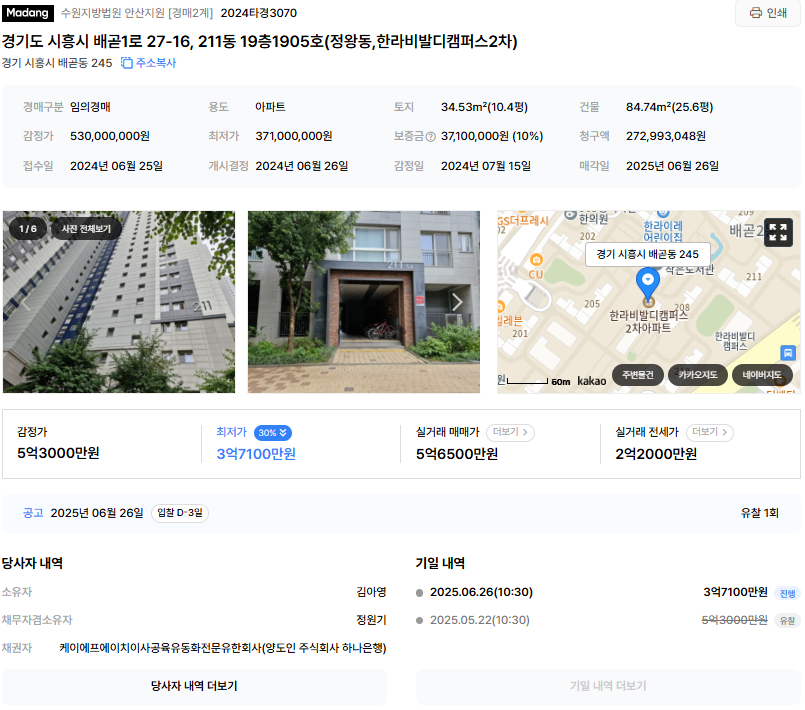Click the blue map location pin
805x710 pixels.
pos(648,285)
